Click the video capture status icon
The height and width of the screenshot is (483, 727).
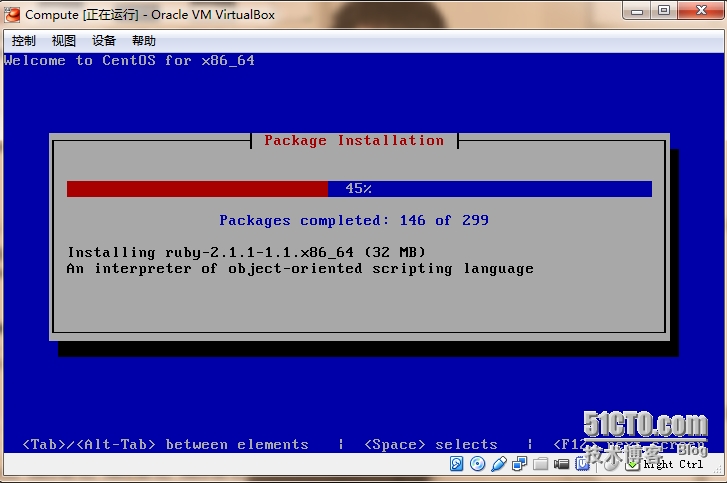(x=561, y=464)
